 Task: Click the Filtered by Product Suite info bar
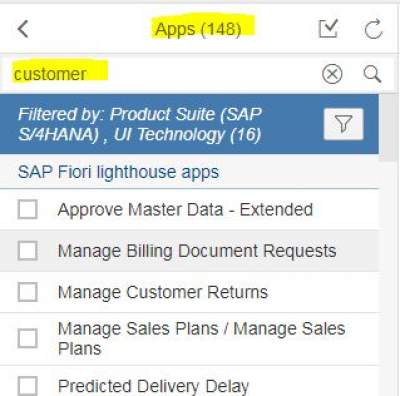click(x=189, y=124)
